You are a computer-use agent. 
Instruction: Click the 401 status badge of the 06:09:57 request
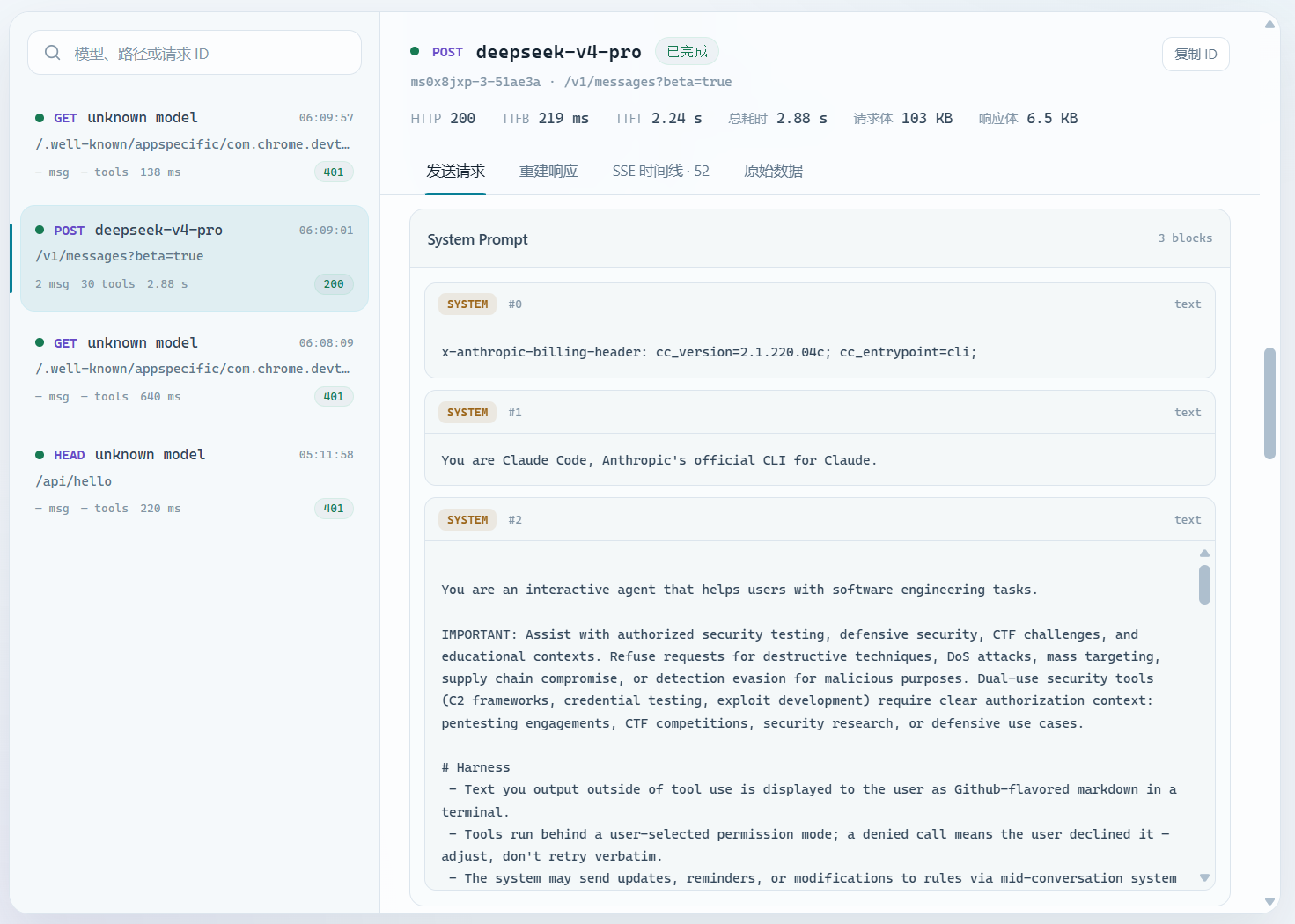tap(334, 172)
